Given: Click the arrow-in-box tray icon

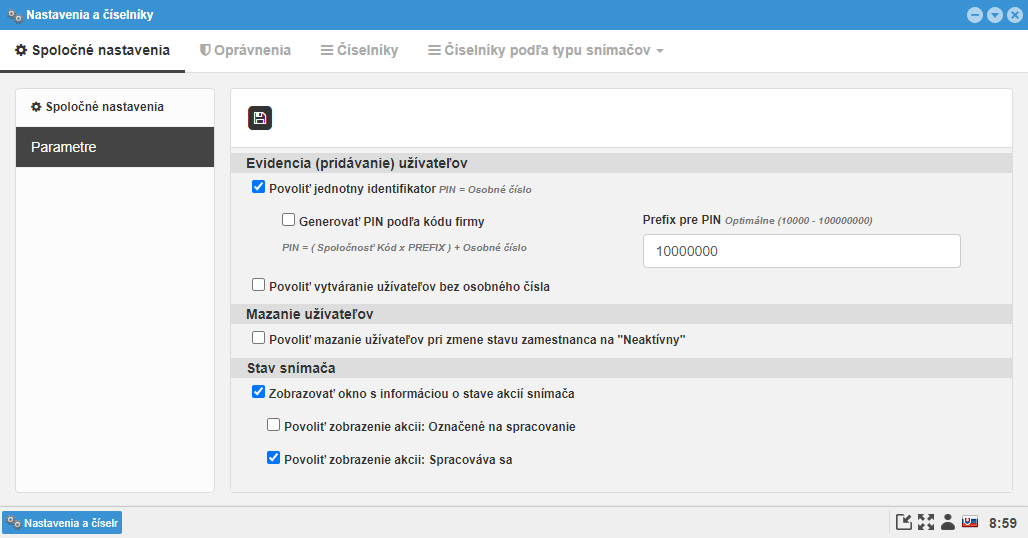Looking at the screenshot, I should (x=904, y=522).
